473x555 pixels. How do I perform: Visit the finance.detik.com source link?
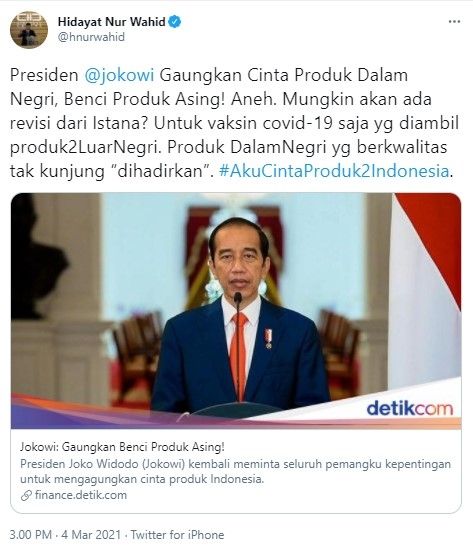coord(81,495)
